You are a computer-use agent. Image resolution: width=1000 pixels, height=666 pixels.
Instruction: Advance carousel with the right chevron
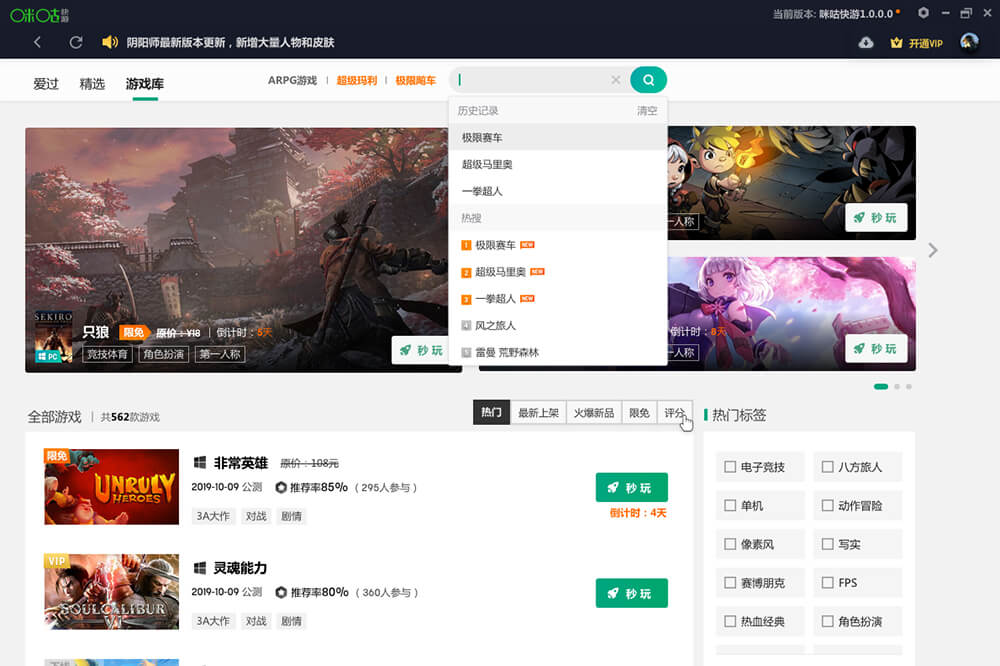click(x=932, y=250)
